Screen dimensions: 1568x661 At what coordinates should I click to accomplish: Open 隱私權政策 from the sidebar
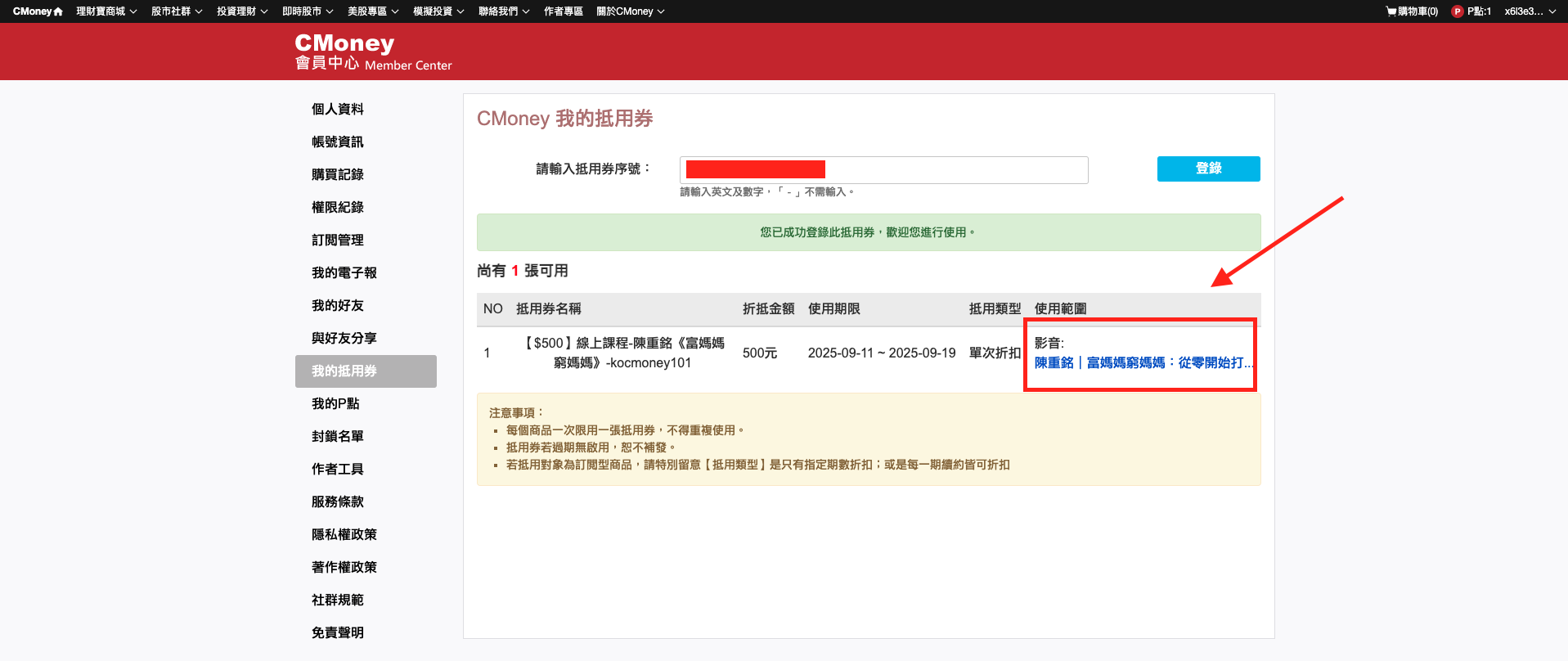[x=344, y=534]
